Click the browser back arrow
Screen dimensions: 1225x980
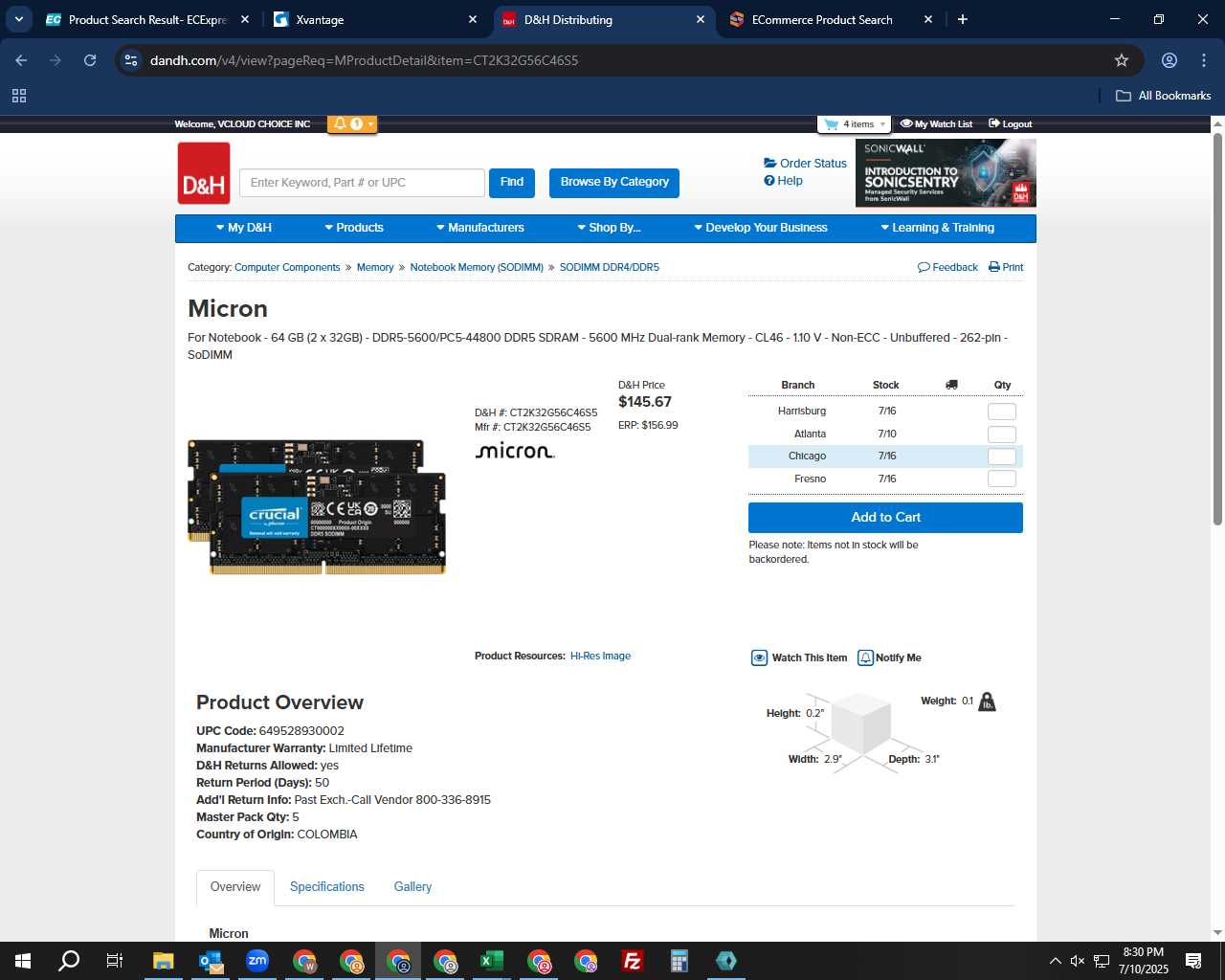(21, 60)
